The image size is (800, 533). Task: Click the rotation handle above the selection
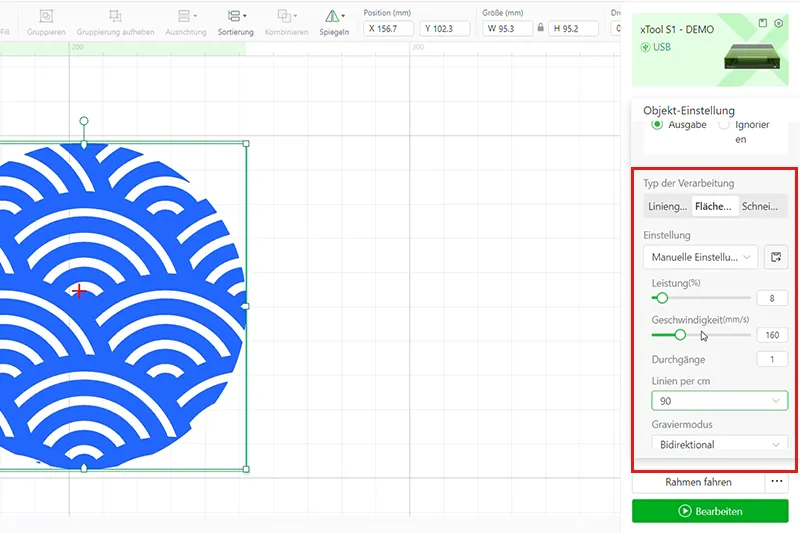(84, 121)
